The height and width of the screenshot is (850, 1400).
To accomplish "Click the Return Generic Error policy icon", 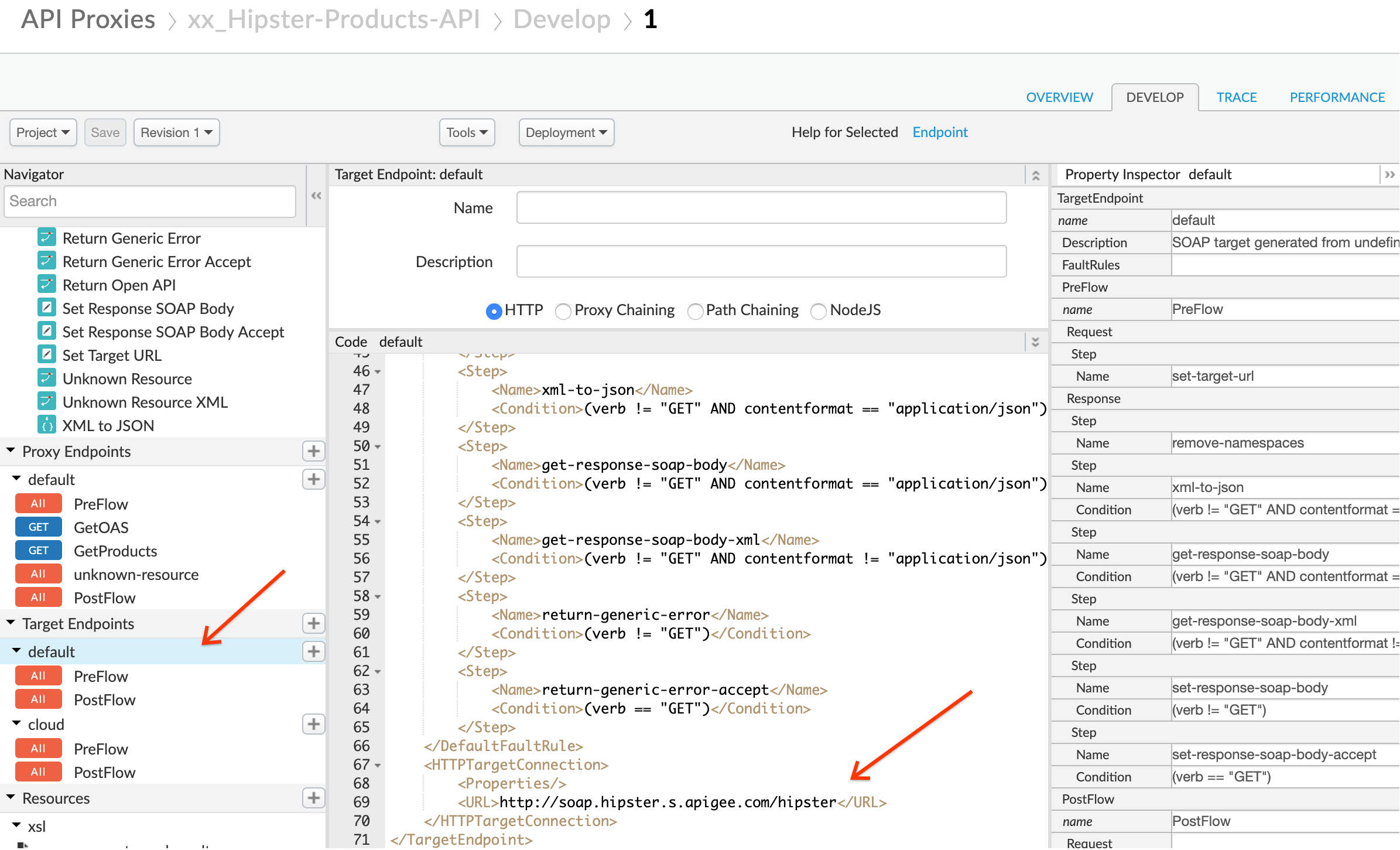I will click(47, 237).
